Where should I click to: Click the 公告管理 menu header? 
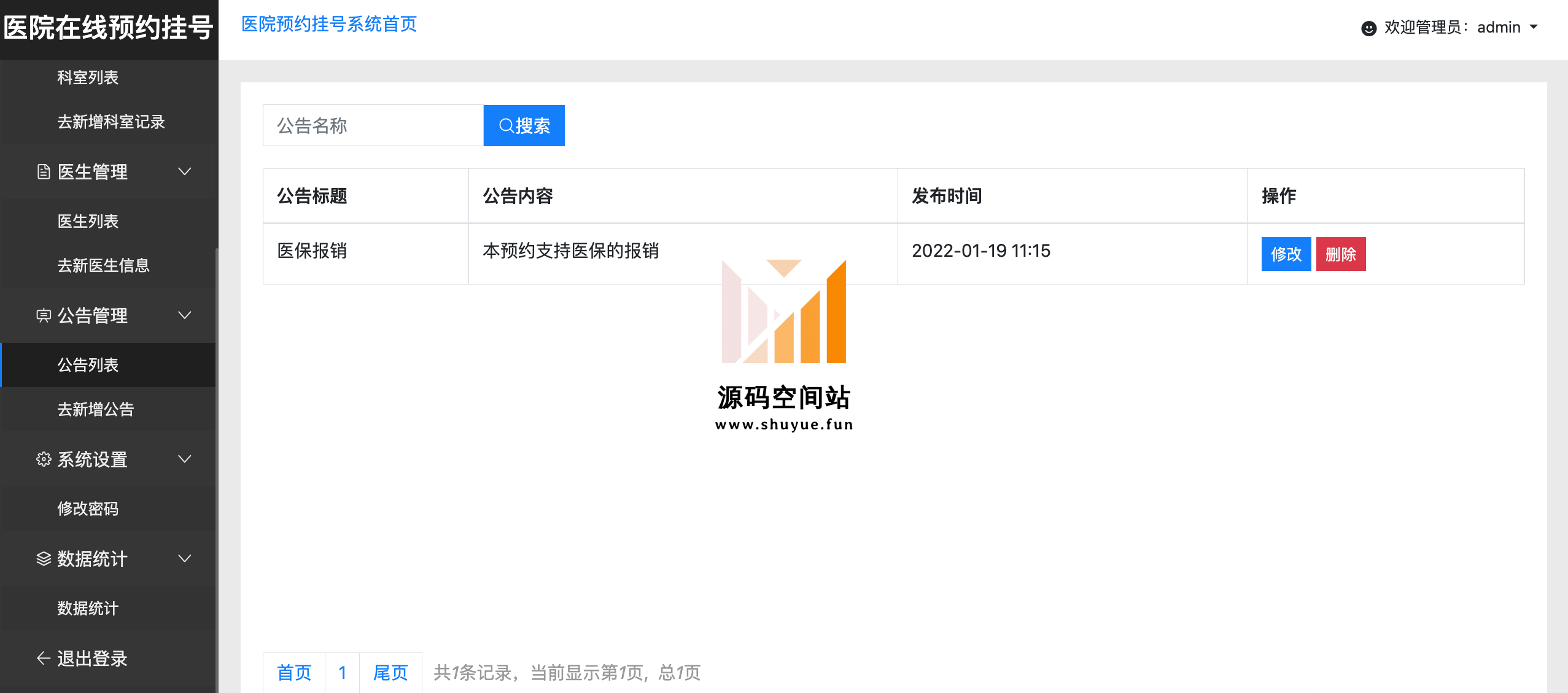(x=109, y=315)
